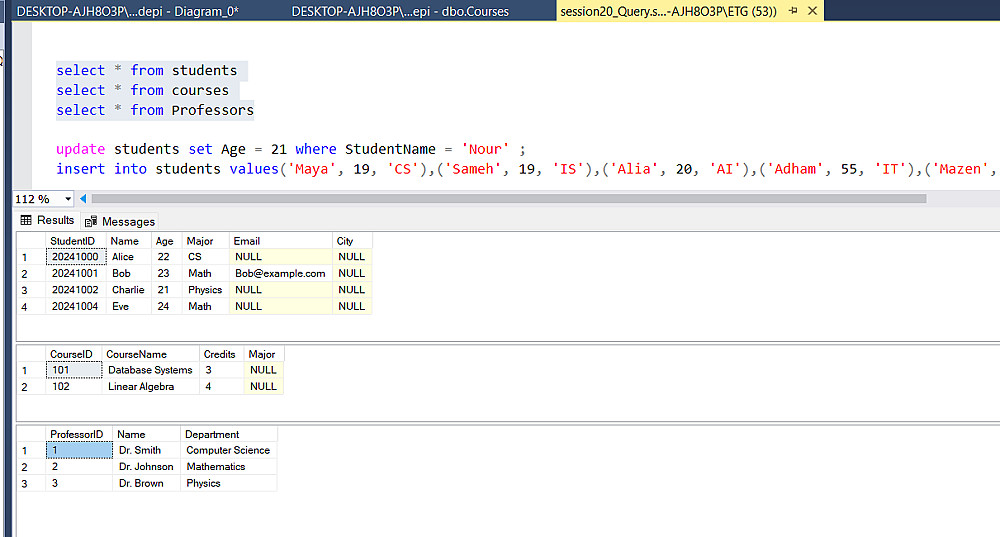Click the 'Maya' value in insert statement
Viewport: 1000px width, 537px height.
pyautogui.click(x=311, y=169)
